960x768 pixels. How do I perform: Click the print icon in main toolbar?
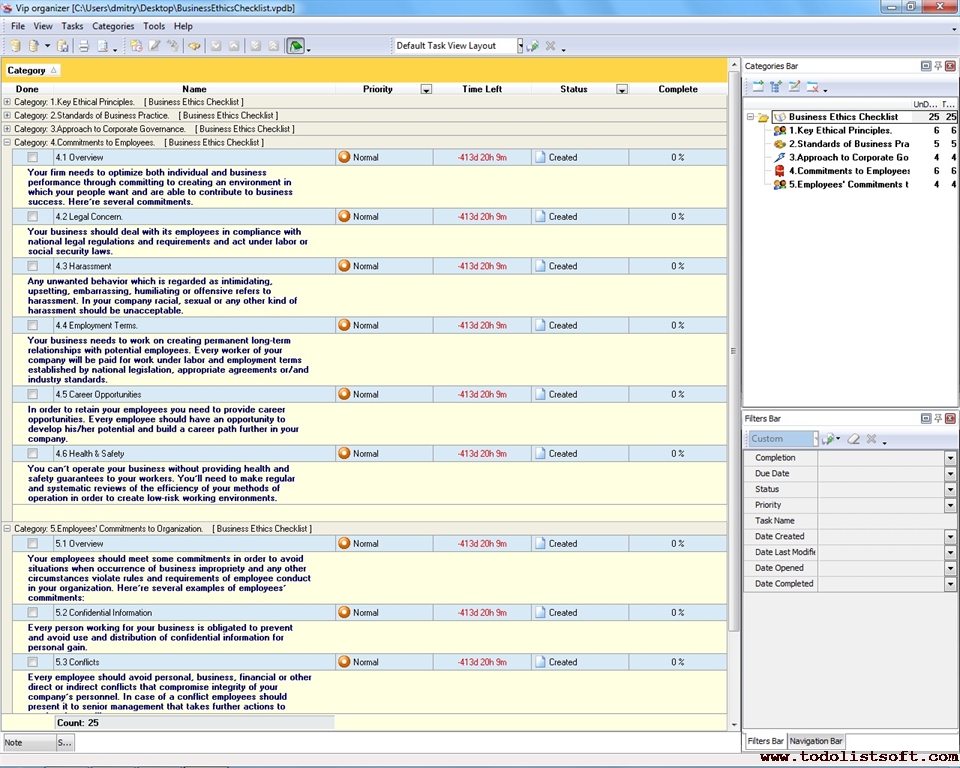point(84,46)
